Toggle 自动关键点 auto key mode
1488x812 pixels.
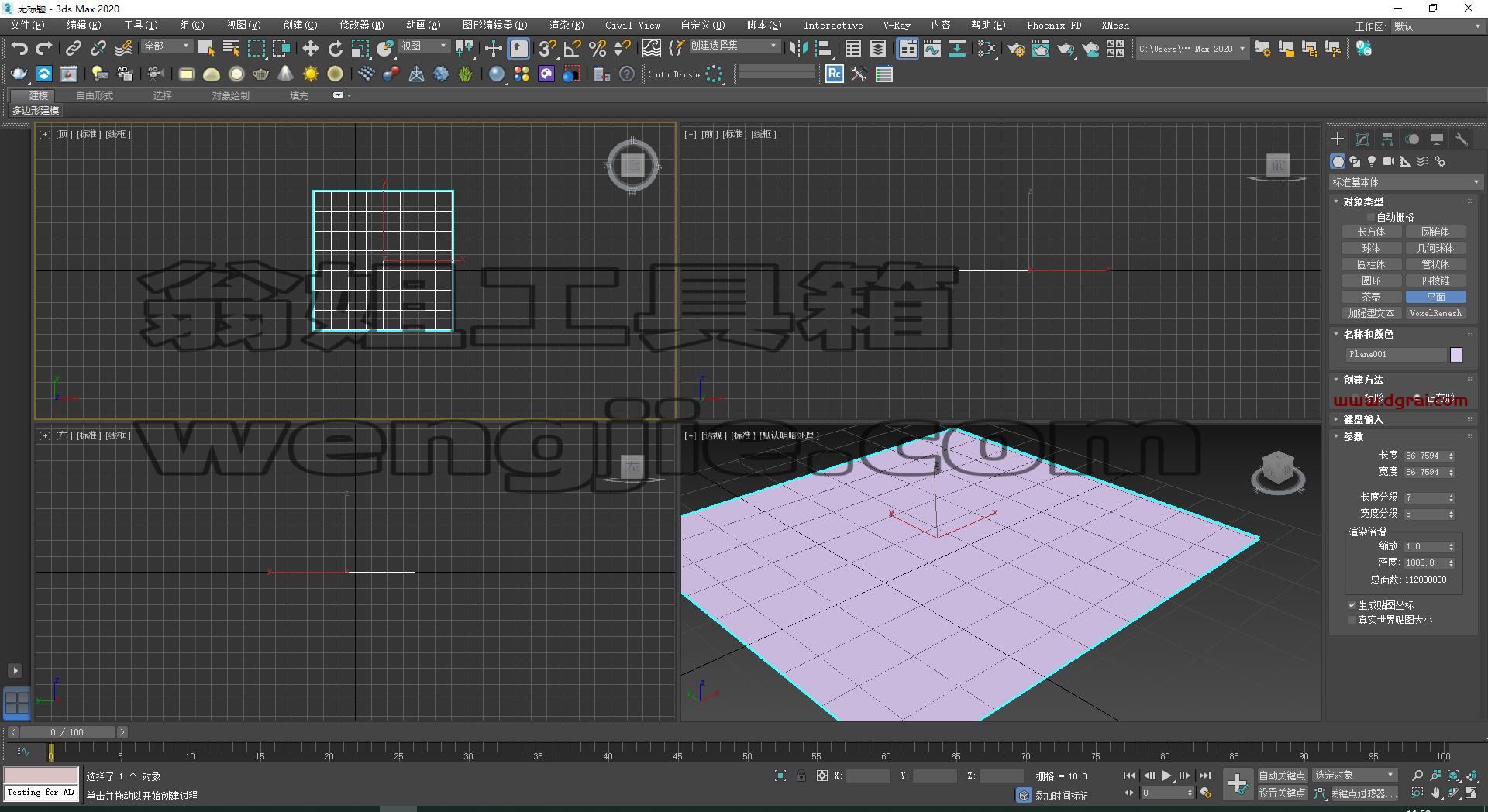(x=1282, y=776)
